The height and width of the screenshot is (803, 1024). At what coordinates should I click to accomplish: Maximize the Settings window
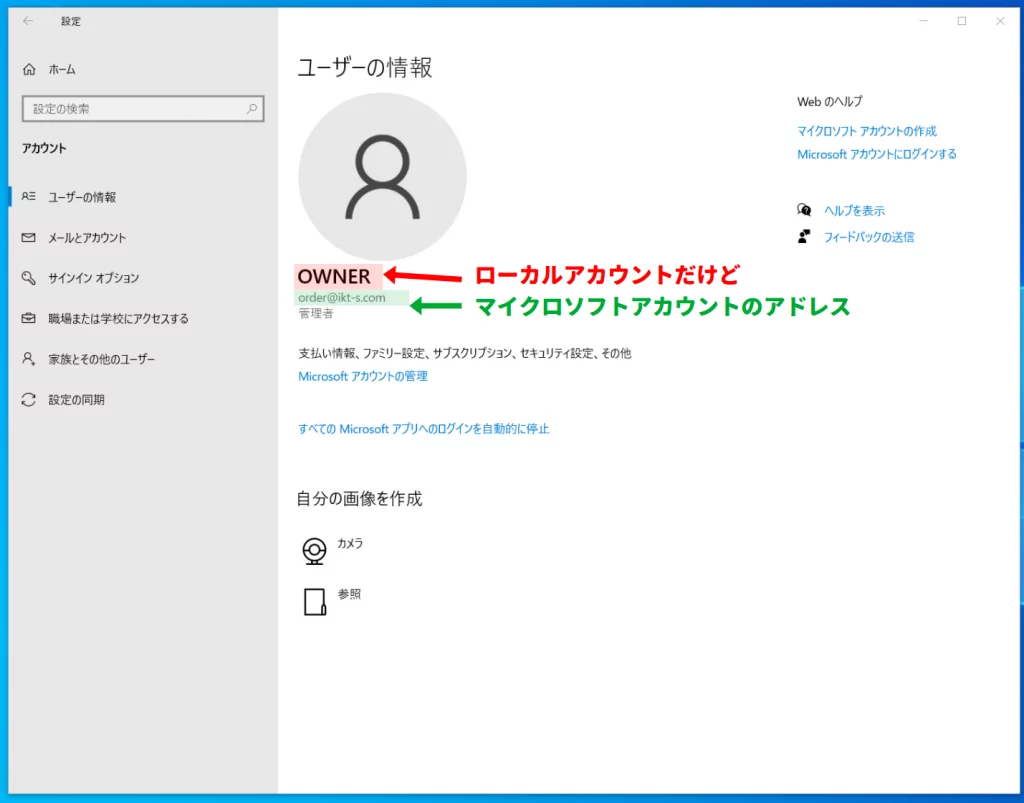click(x=961, y=21)
